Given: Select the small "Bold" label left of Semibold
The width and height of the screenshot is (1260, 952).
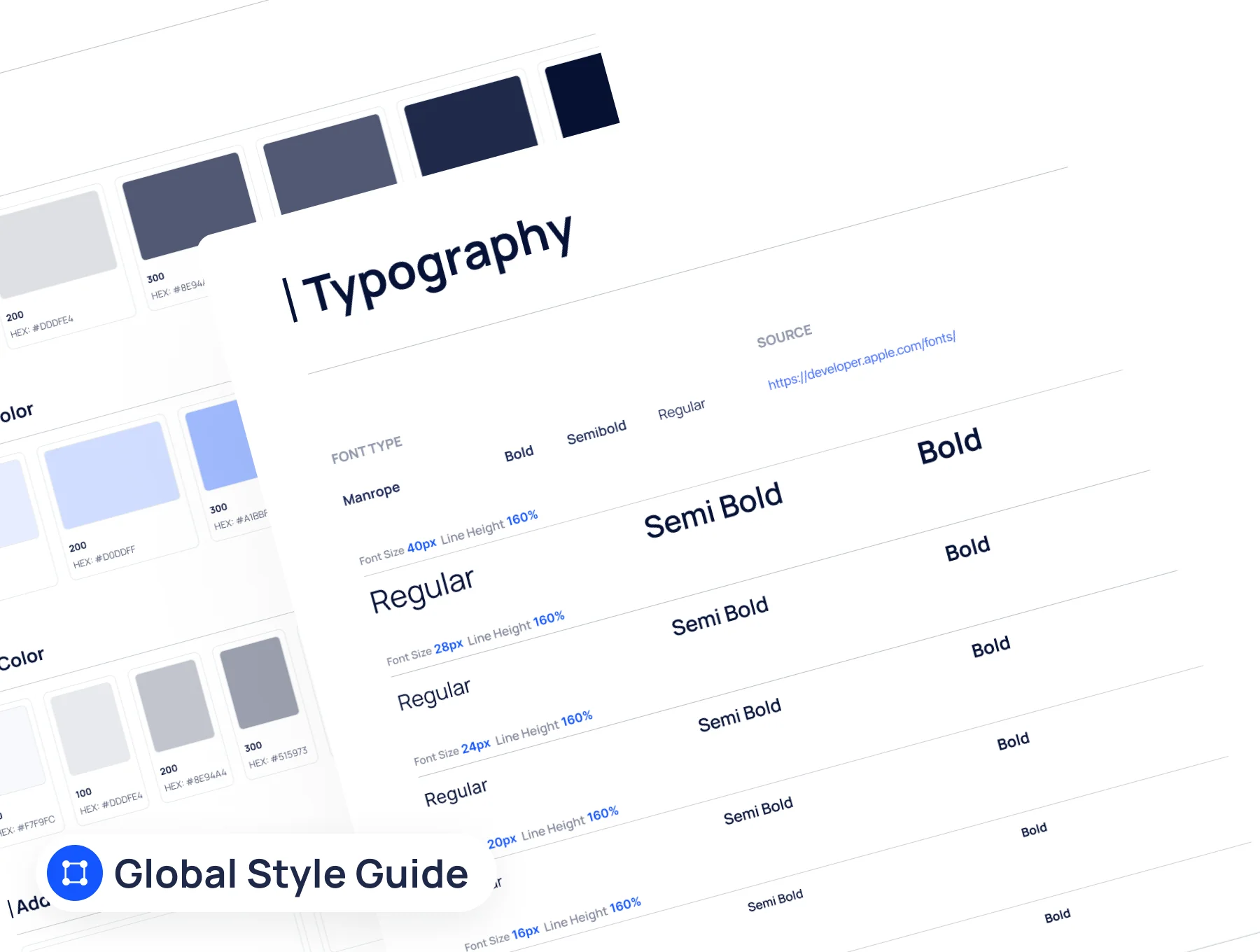Looking at the screenshot, I should (519, 454).
